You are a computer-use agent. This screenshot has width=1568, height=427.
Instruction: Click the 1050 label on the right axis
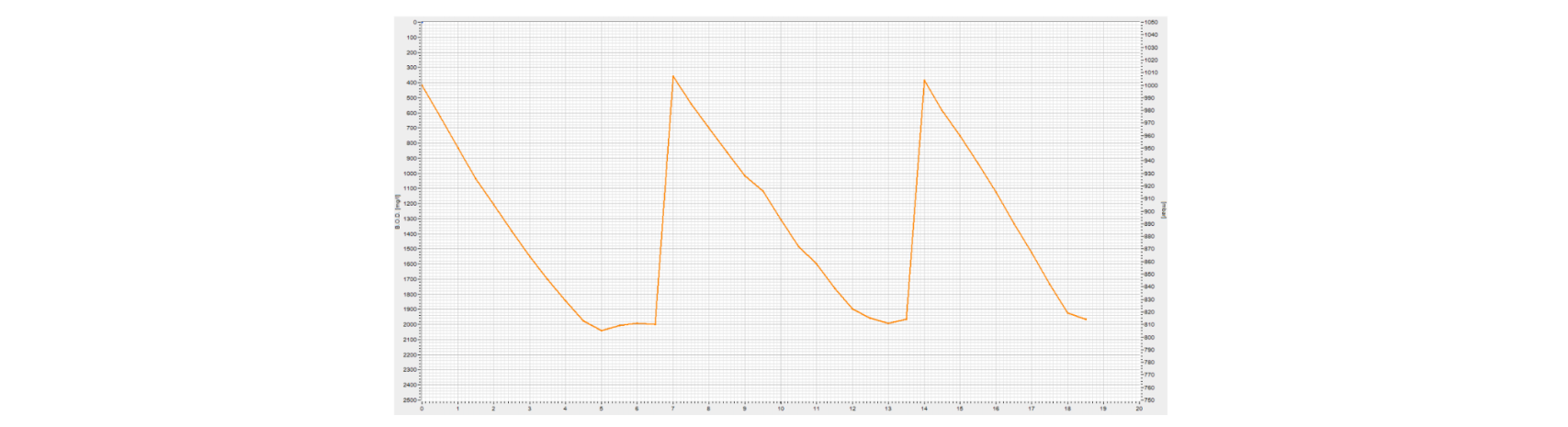click(x=1151, y=22)
